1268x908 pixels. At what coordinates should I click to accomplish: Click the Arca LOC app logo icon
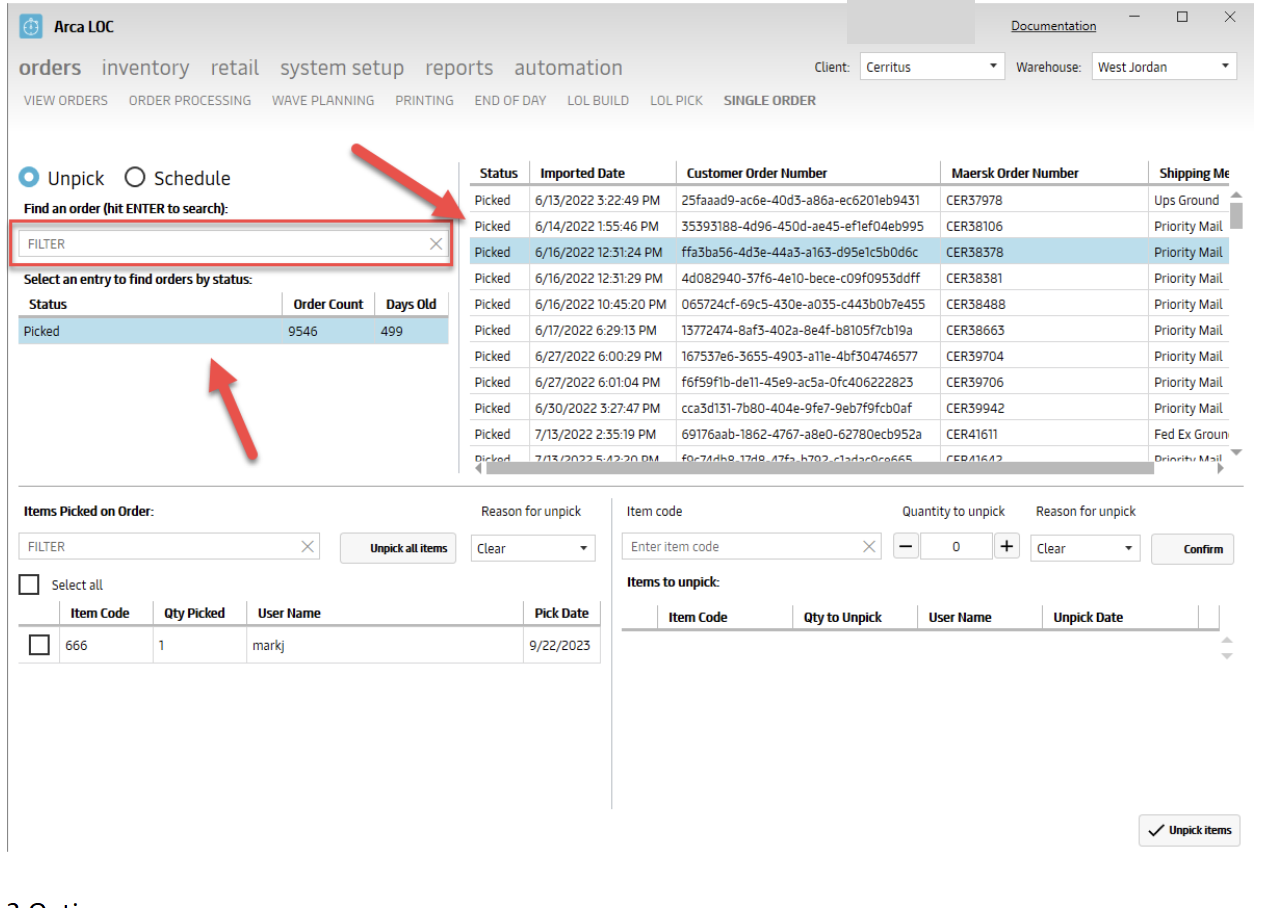[31, 27]
